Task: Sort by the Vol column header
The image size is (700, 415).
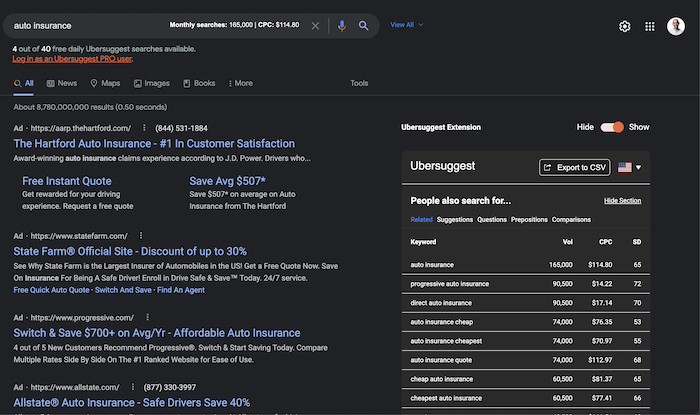Action: 567,242
